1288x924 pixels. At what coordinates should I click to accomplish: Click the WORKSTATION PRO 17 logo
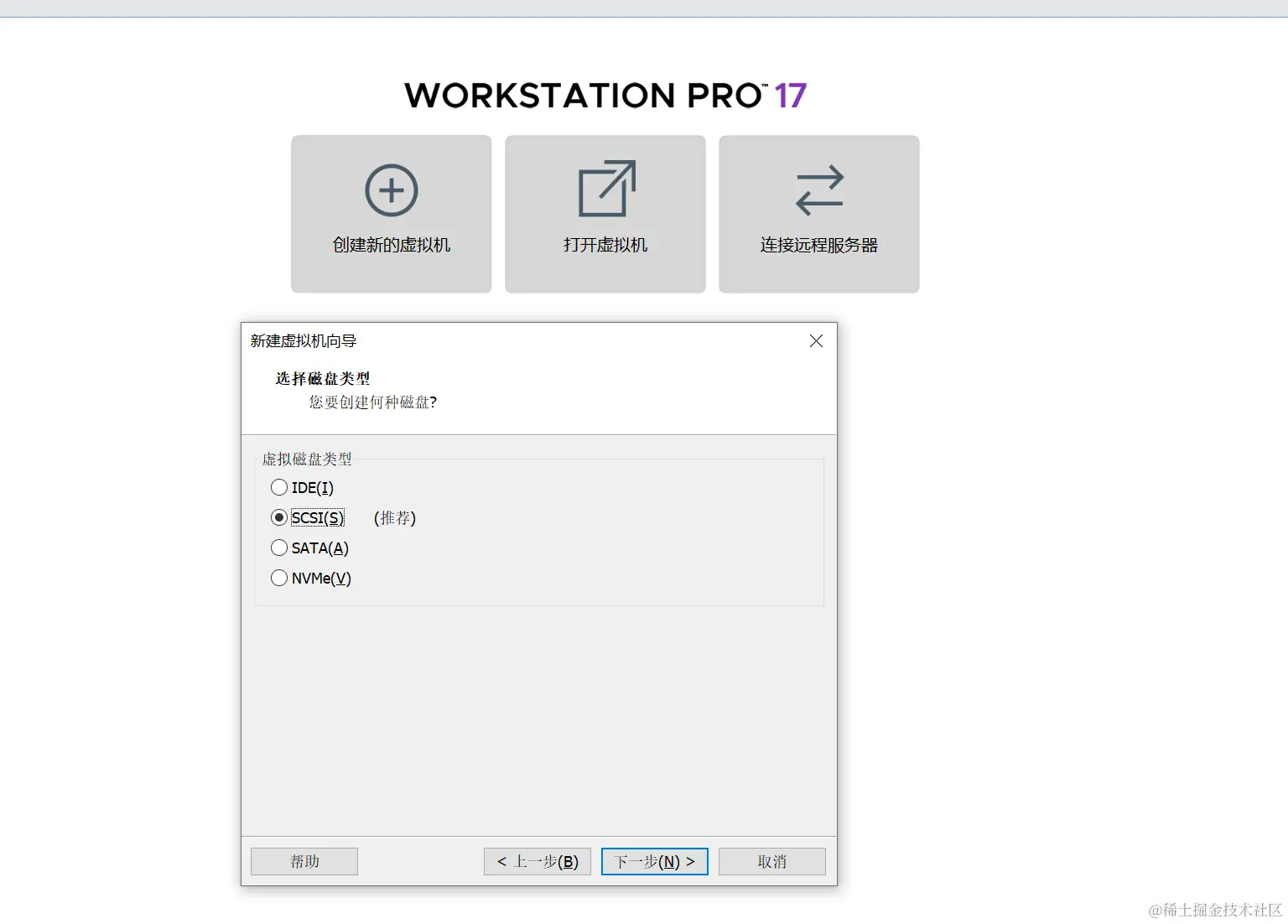point(605,96)
